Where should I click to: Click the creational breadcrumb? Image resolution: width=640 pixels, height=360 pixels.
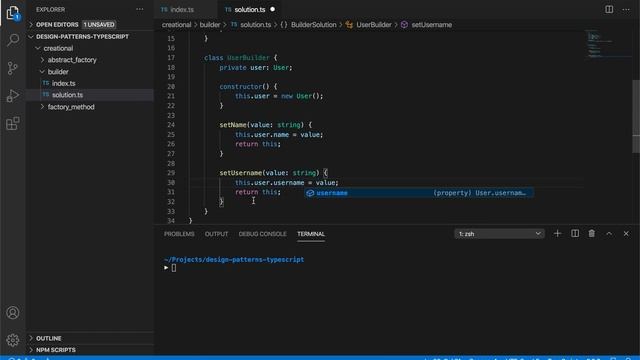(176, 25)
